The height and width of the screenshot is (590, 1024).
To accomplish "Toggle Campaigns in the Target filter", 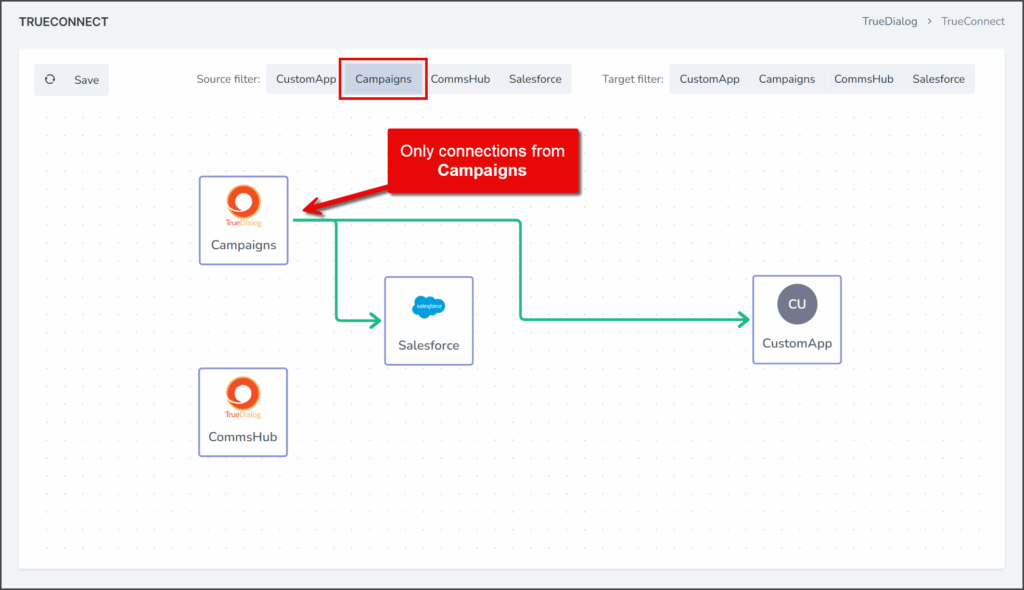I will tap(786, 79).
